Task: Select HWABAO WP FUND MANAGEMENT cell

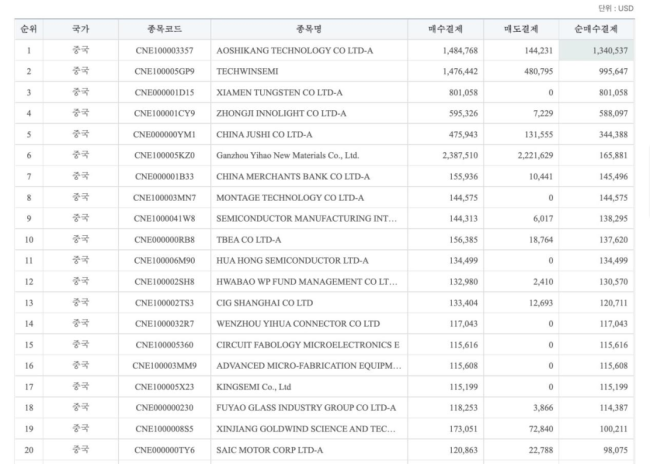Action: pyautogui.click(x=309, y=282)
